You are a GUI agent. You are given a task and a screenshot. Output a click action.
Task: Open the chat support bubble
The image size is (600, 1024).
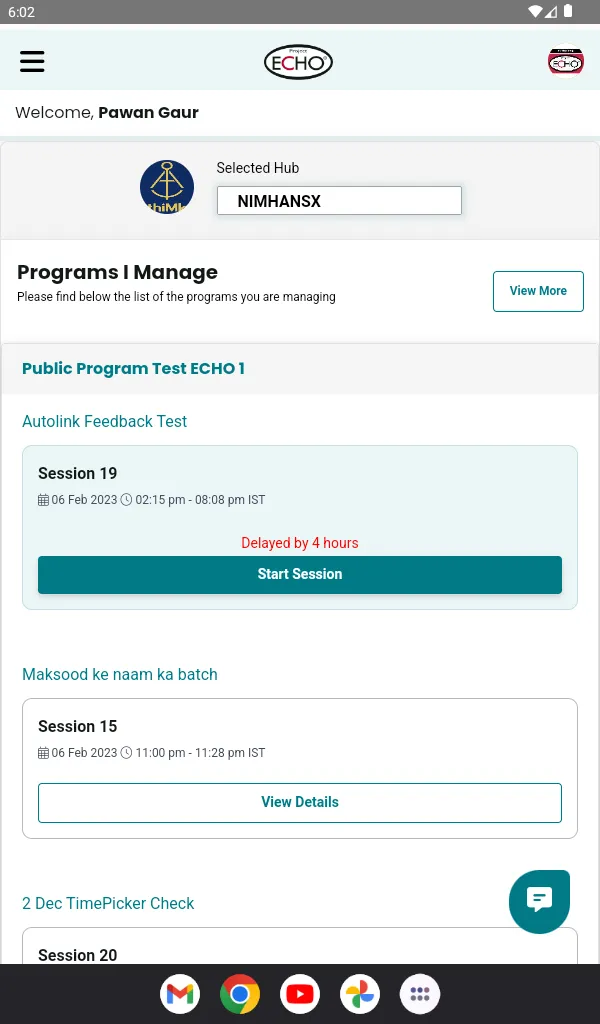(x=539, y=901)
